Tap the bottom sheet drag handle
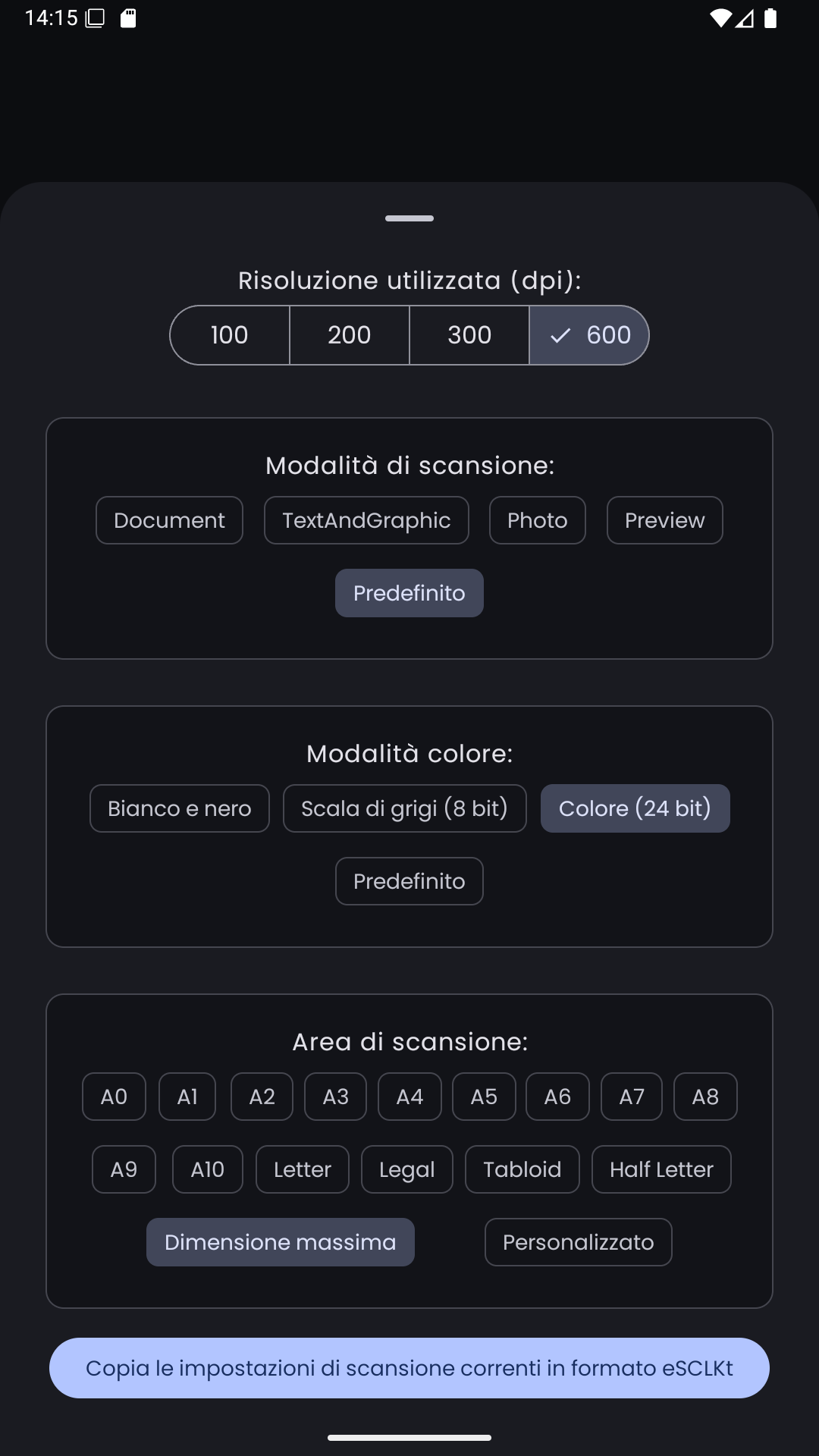 click(x=409, y=218)
